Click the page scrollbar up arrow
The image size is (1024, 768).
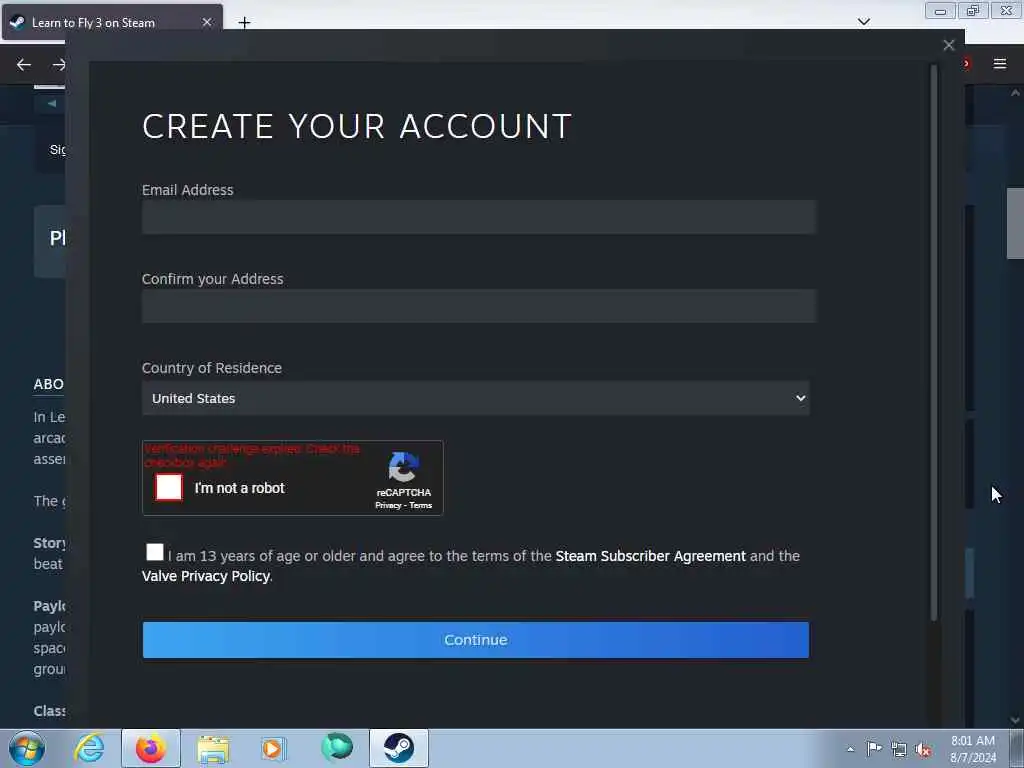click(x=1015, y=93)
